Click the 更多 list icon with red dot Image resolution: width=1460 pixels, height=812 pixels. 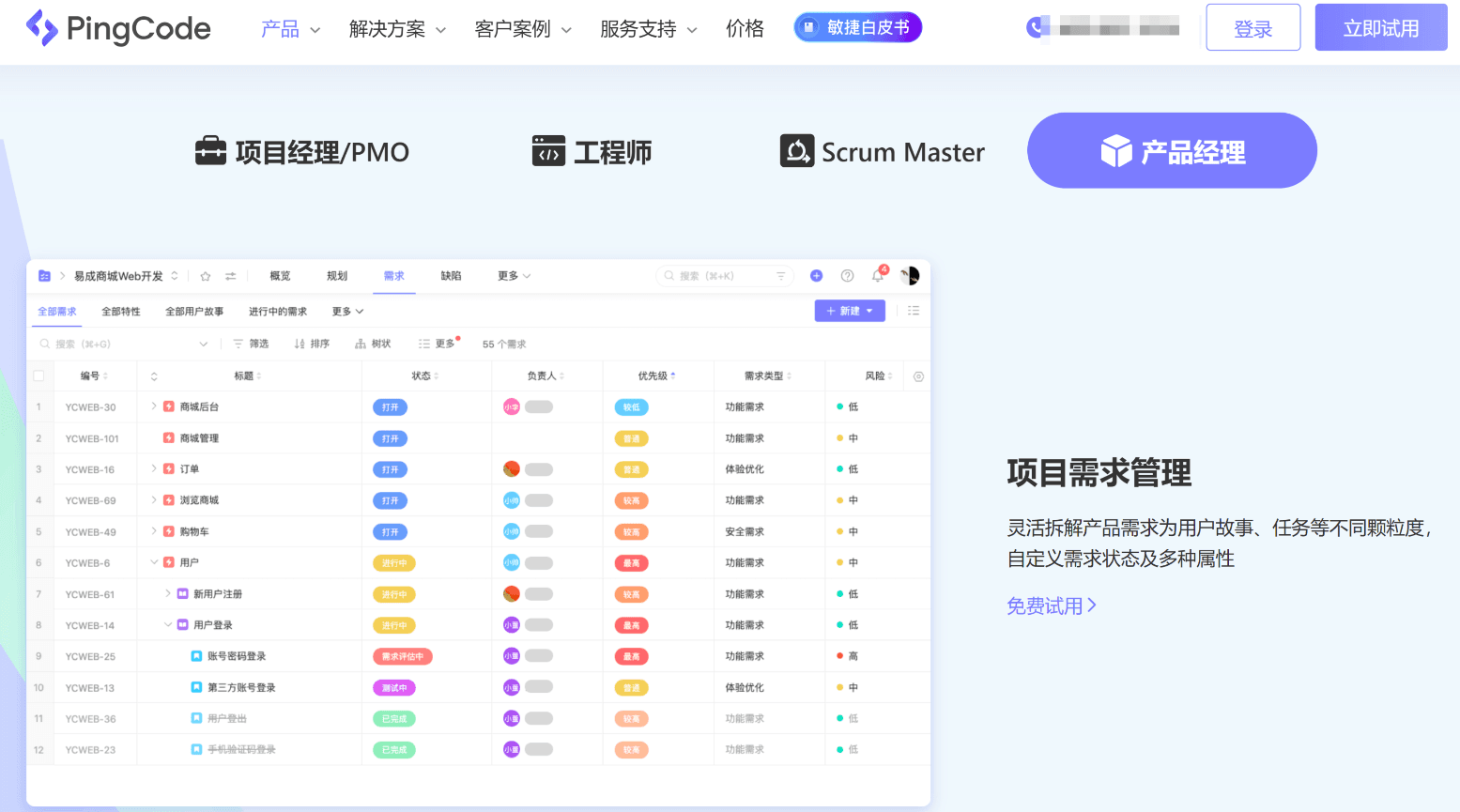424,345
